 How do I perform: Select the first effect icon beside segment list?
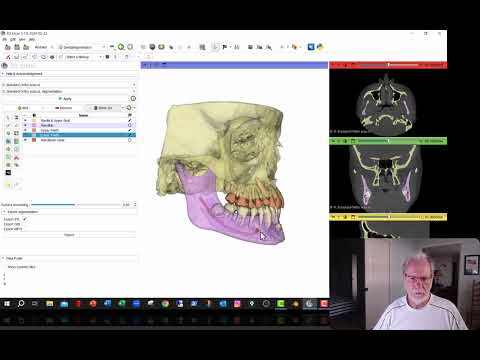(8, 118)
